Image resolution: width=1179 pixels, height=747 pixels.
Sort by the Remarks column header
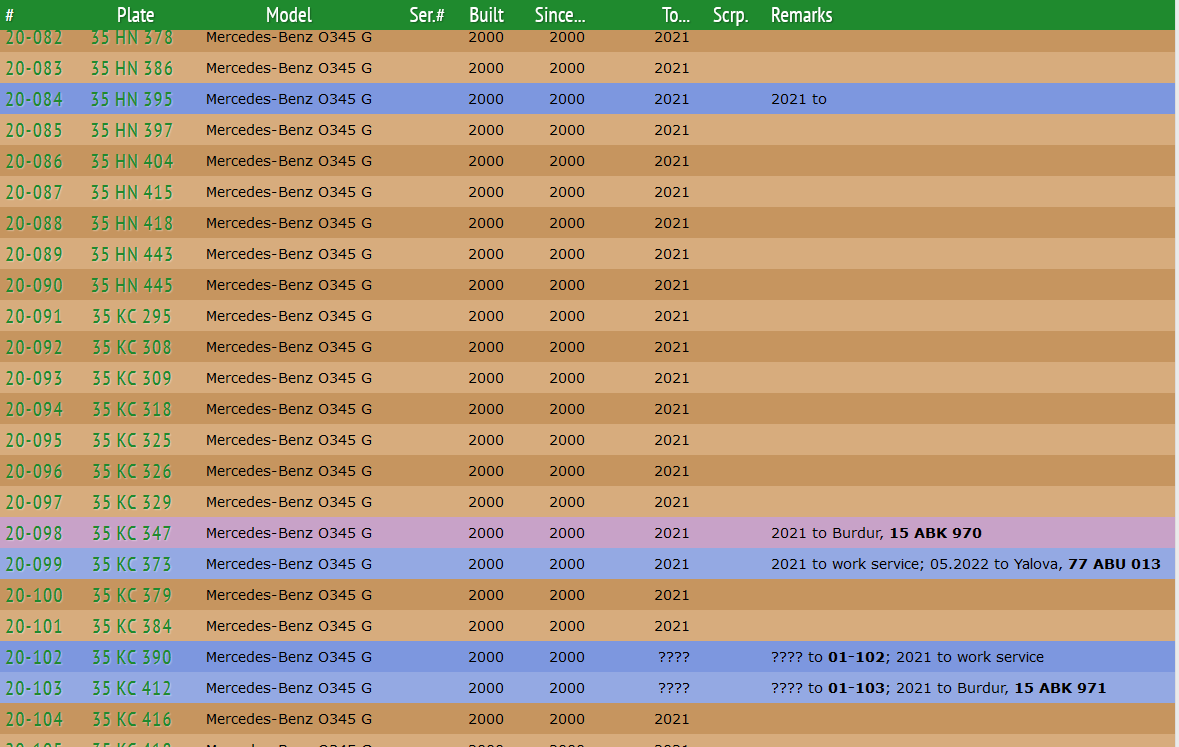[802, 15]
